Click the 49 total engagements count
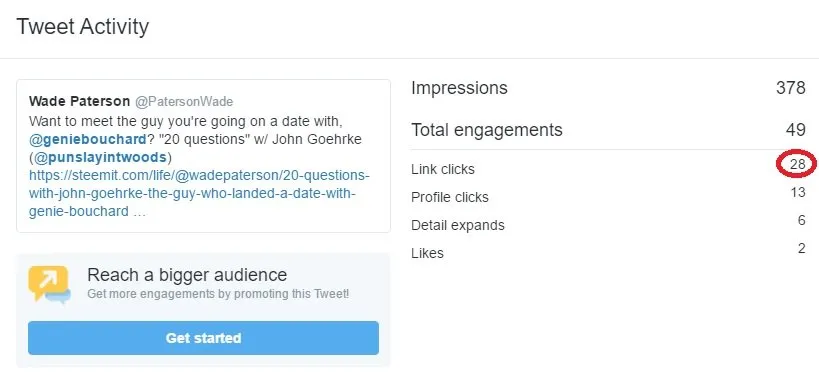Viewport: 819px width, 379px height. [795, 129]
